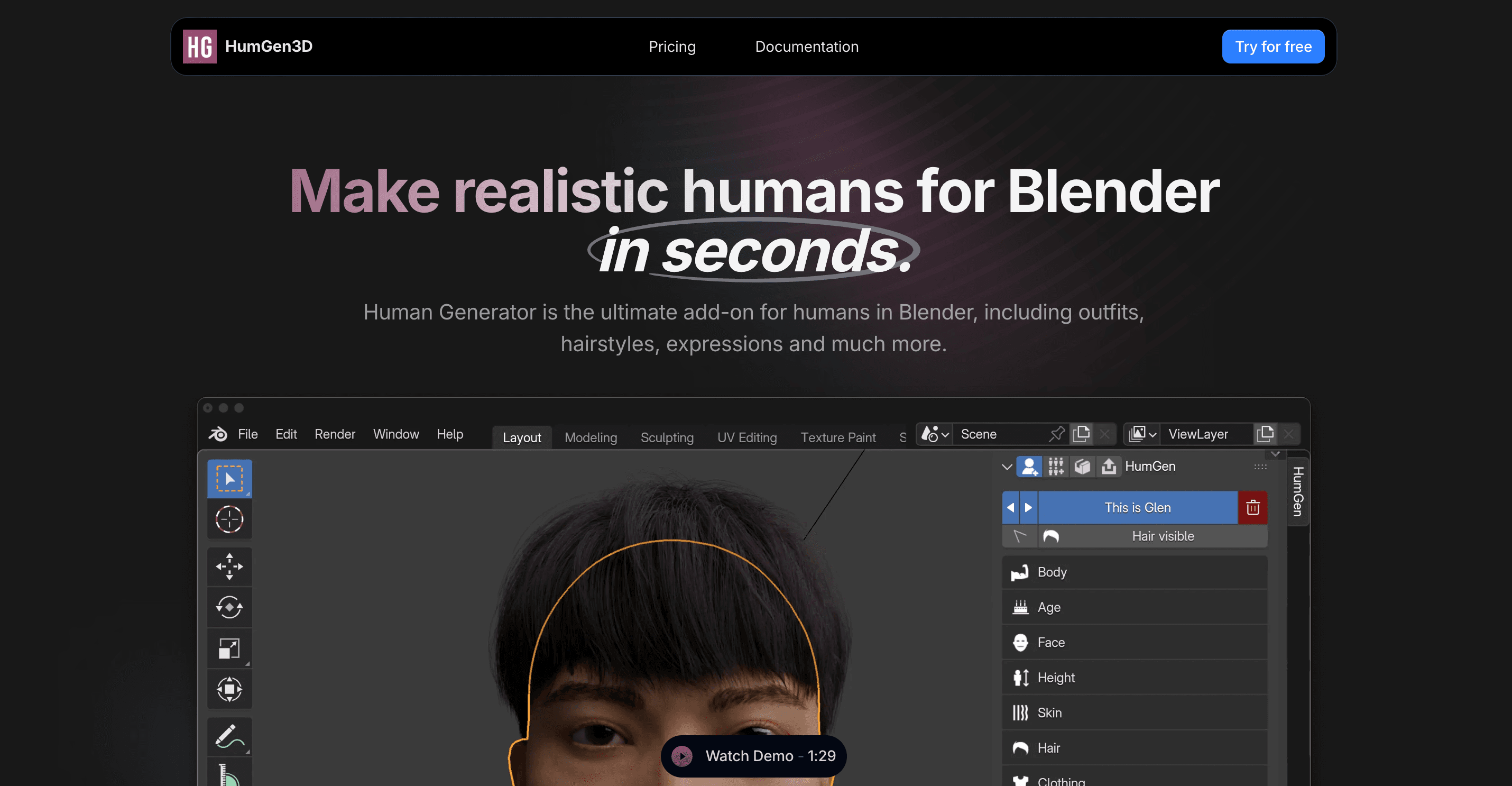Click the export upload icon in HumGen panel

(1108, 467)
